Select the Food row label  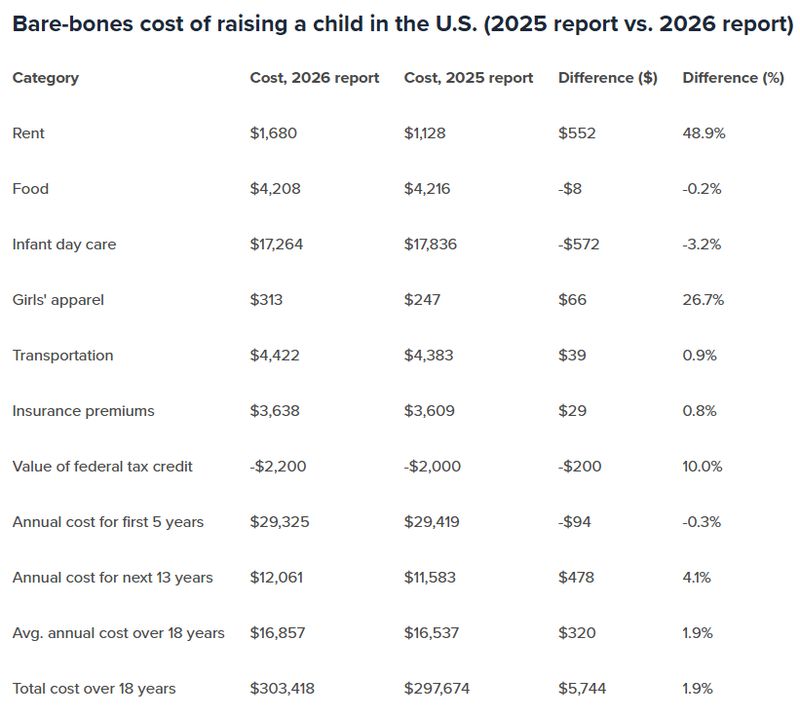[30, 189]
